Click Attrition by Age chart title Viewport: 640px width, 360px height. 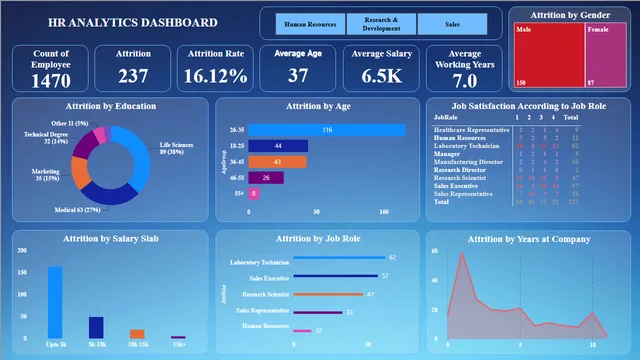coord(318,106)
